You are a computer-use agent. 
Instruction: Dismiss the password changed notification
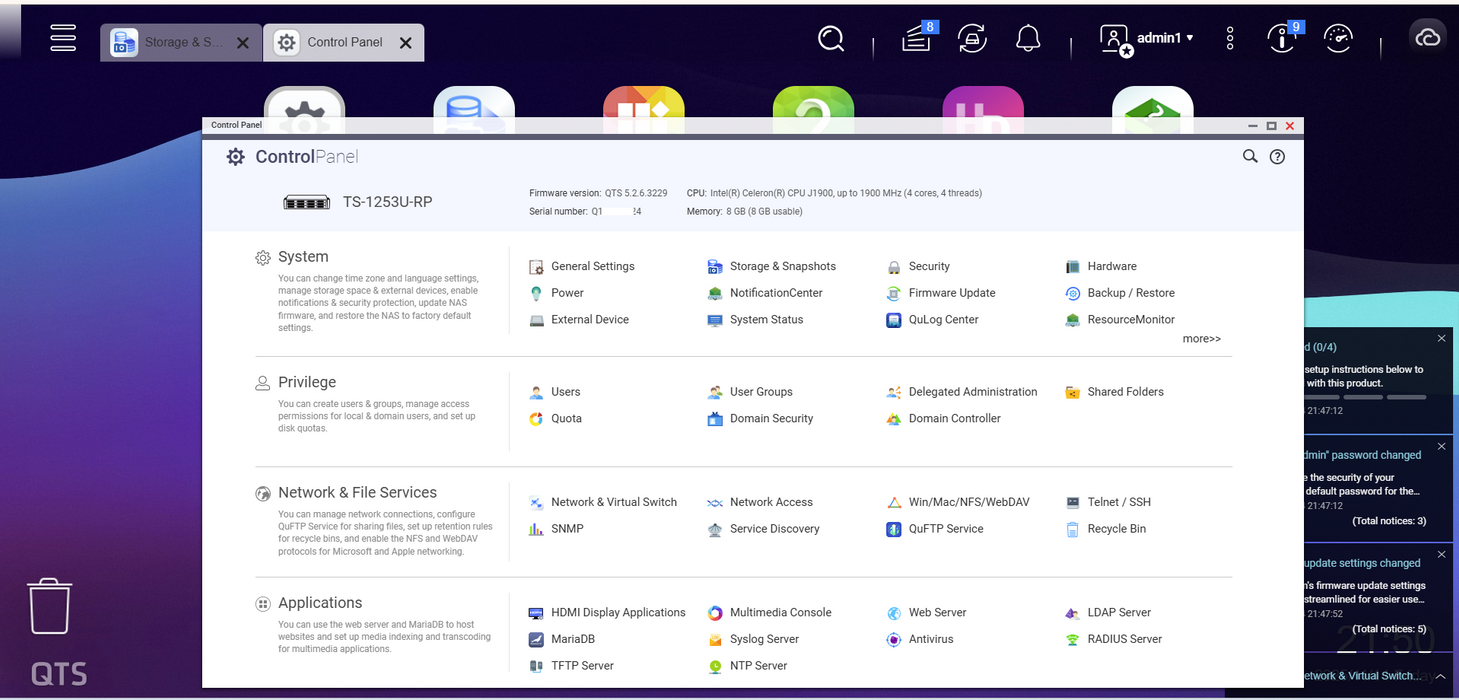click(1441, 446)
